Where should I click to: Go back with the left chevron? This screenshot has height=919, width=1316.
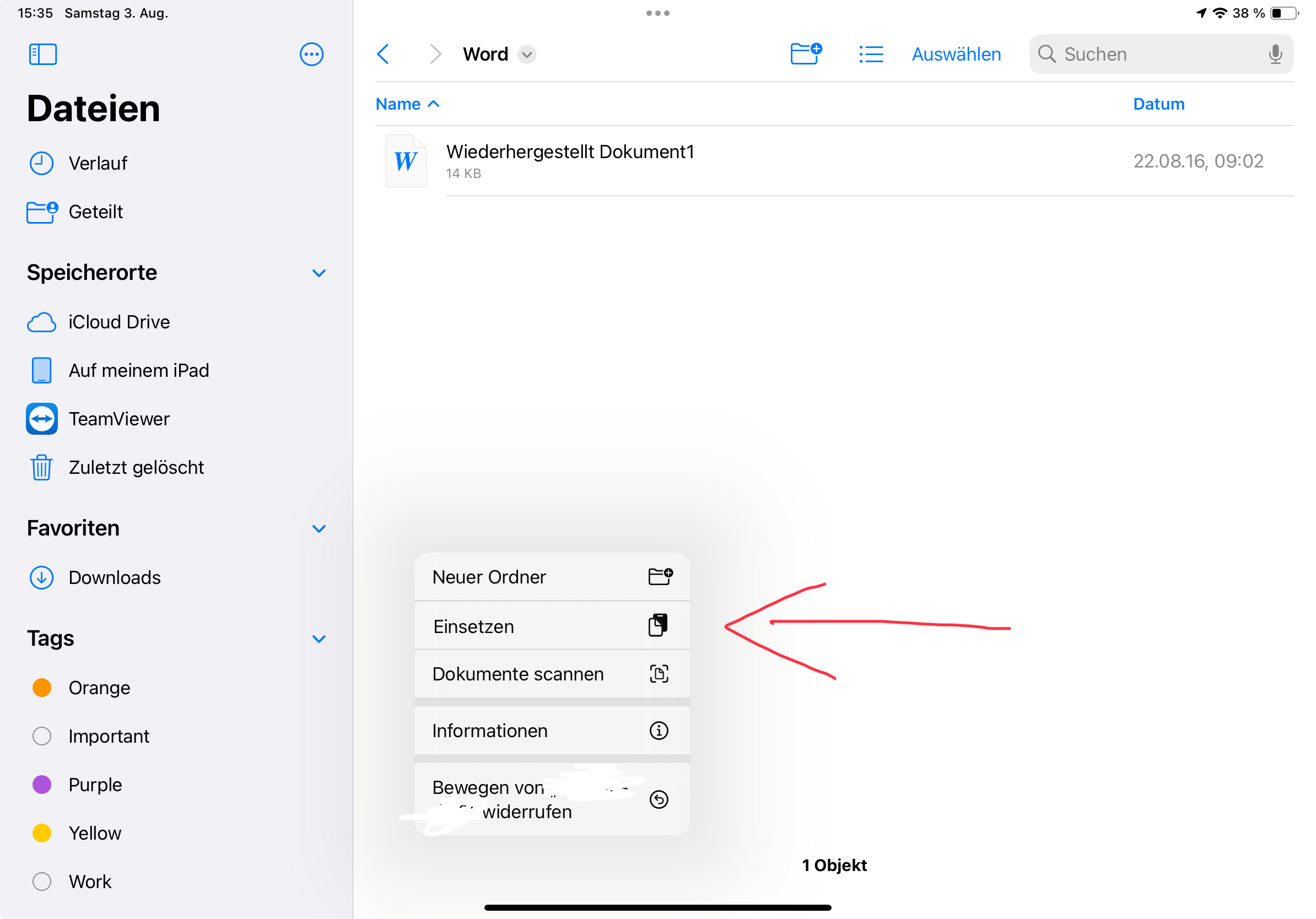pyautogui.click(x=384, y=55)
